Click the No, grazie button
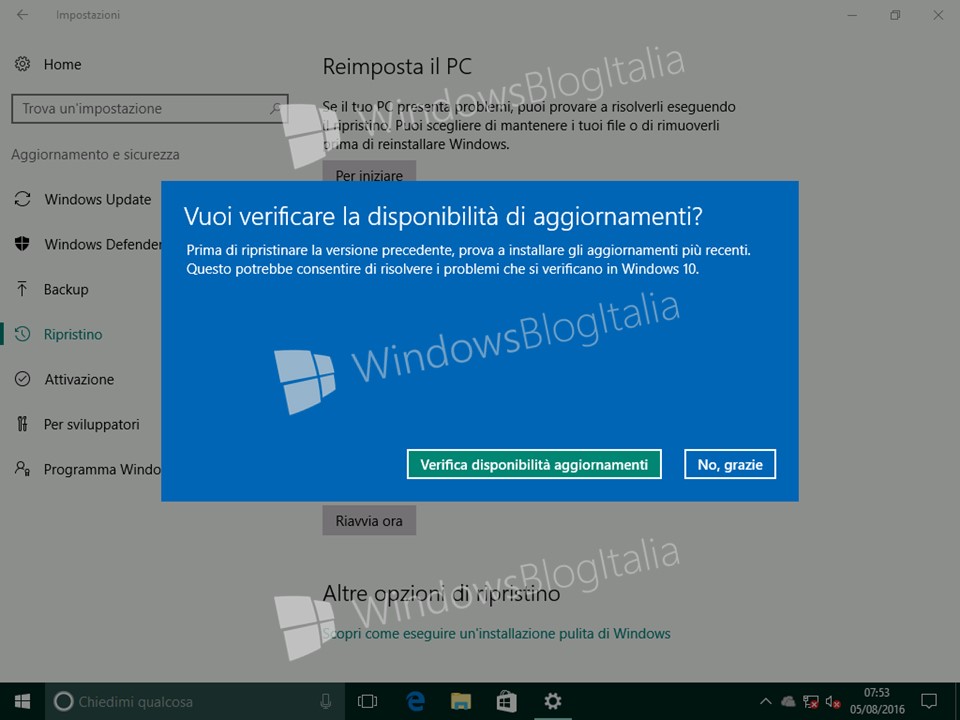Image resolution: width=960 pixels, height=720 pixels. click(x=730, y=464)
